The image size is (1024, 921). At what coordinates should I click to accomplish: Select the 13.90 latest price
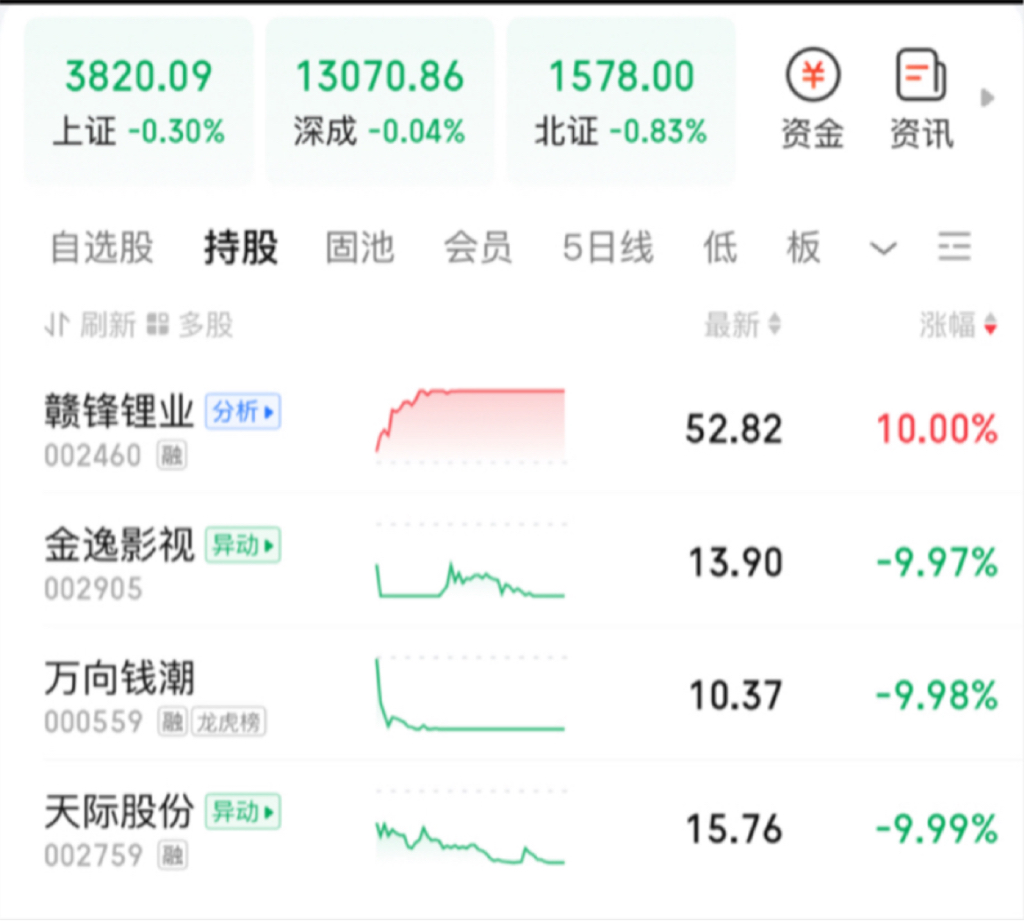click(x=735, y=562)
